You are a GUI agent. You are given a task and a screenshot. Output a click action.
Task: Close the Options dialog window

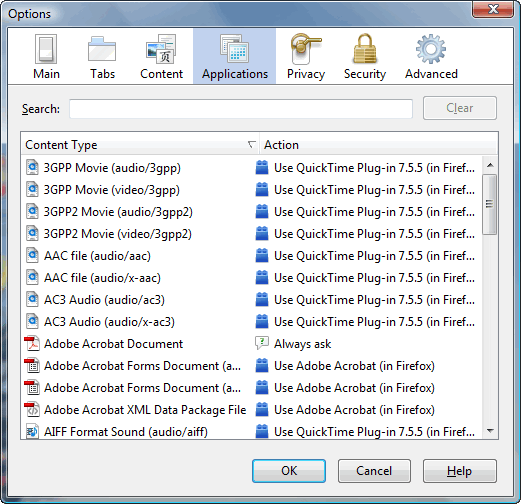click(x=493, y=9)
